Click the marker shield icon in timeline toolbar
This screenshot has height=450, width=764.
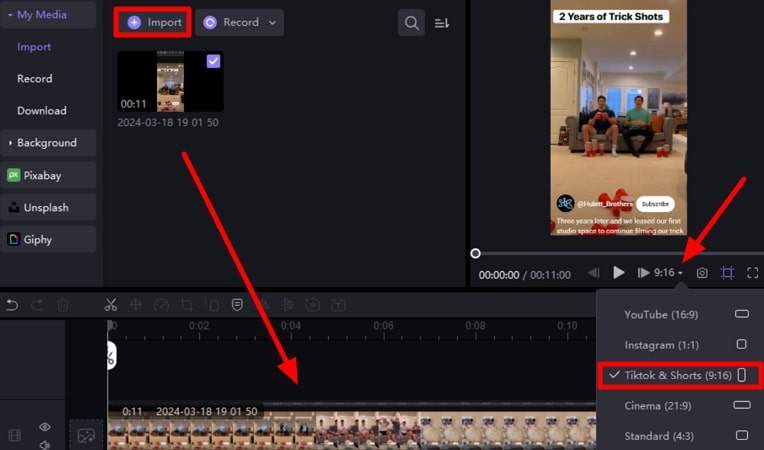click(x=237, y=305)
